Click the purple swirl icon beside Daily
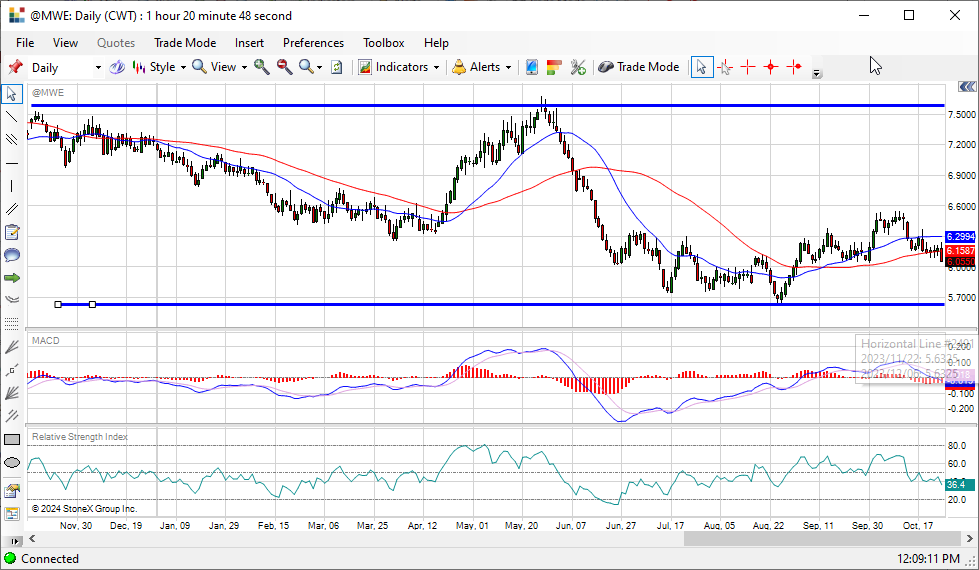The height and width of the screenshot is (570, 979). coord(117,67)
